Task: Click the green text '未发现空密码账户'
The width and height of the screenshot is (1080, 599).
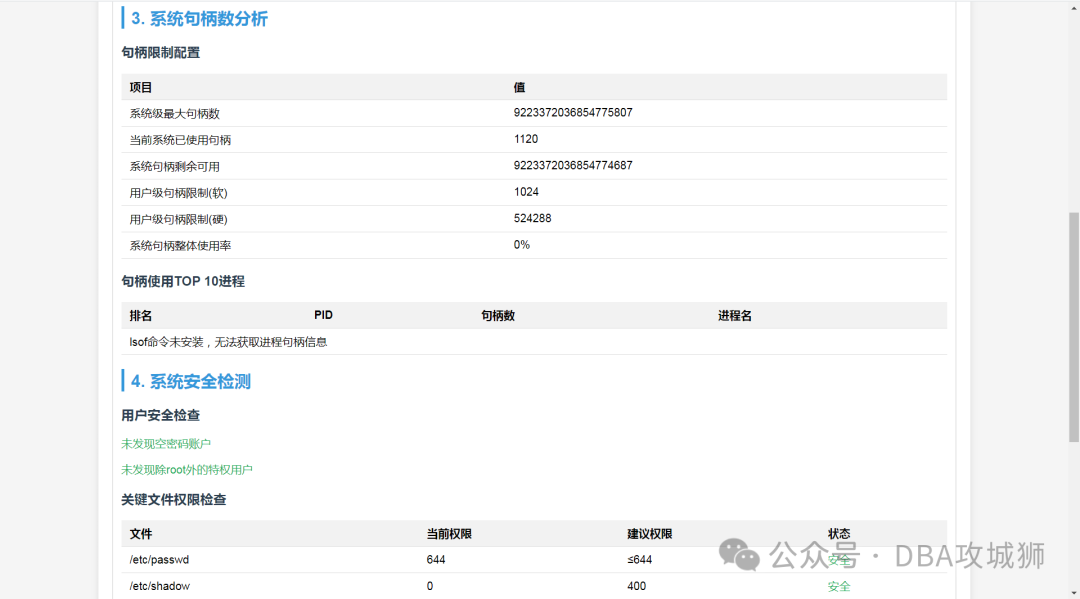Action: tap(166, 444)
